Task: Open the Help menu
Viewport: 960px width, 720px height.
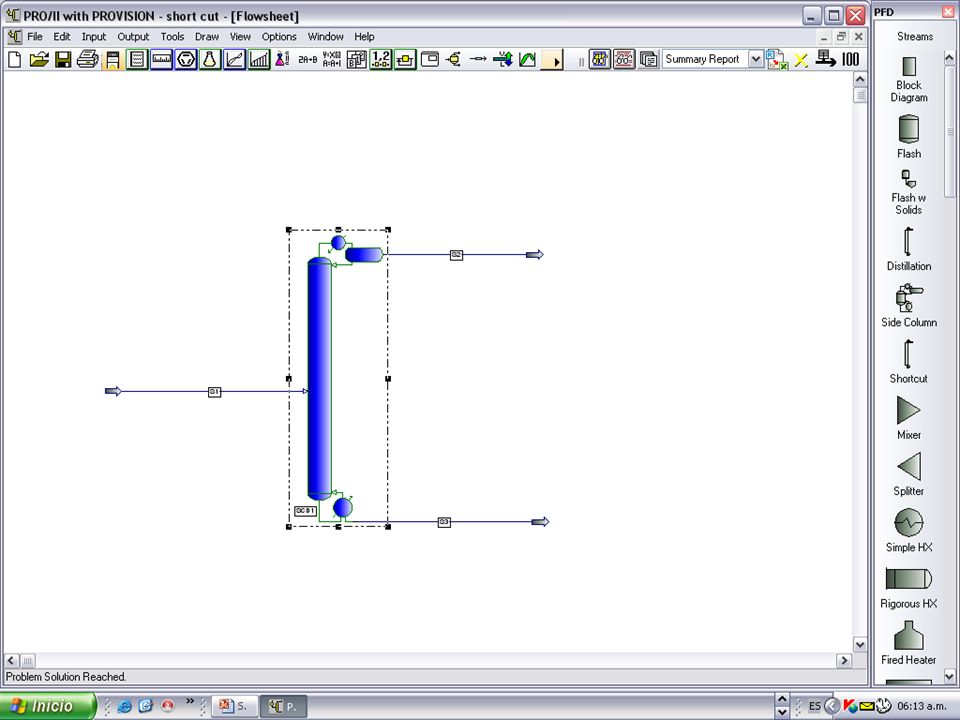Action: 364,37
